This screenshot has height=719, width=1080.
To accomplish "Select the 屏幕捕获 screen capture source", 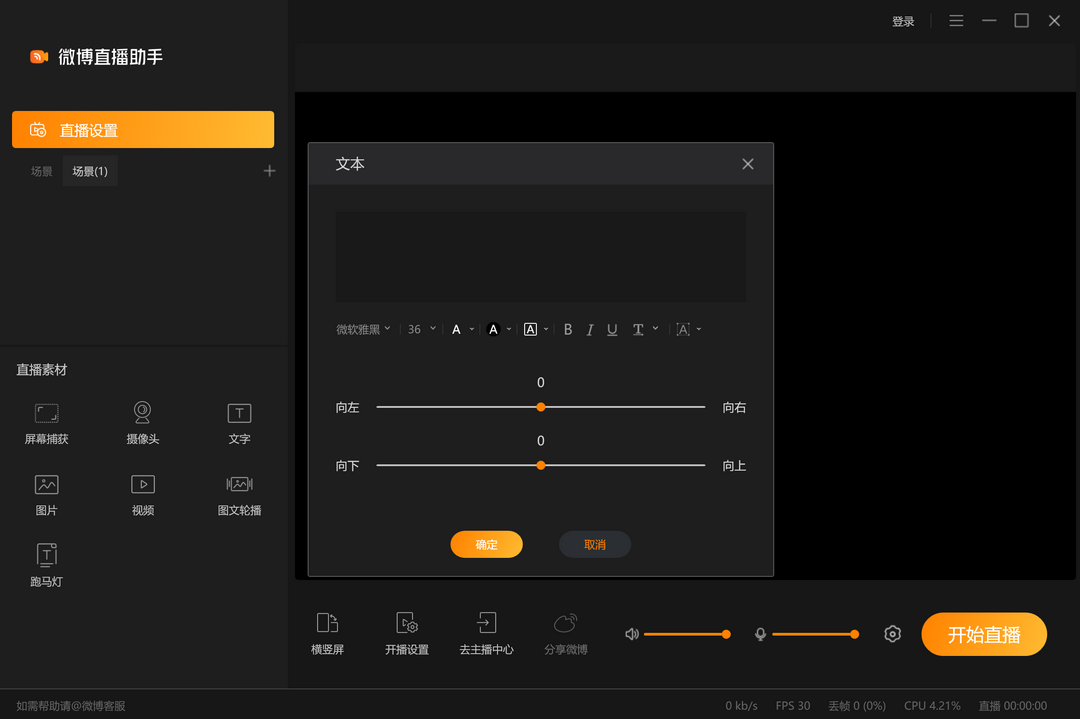I will (46, 422).
